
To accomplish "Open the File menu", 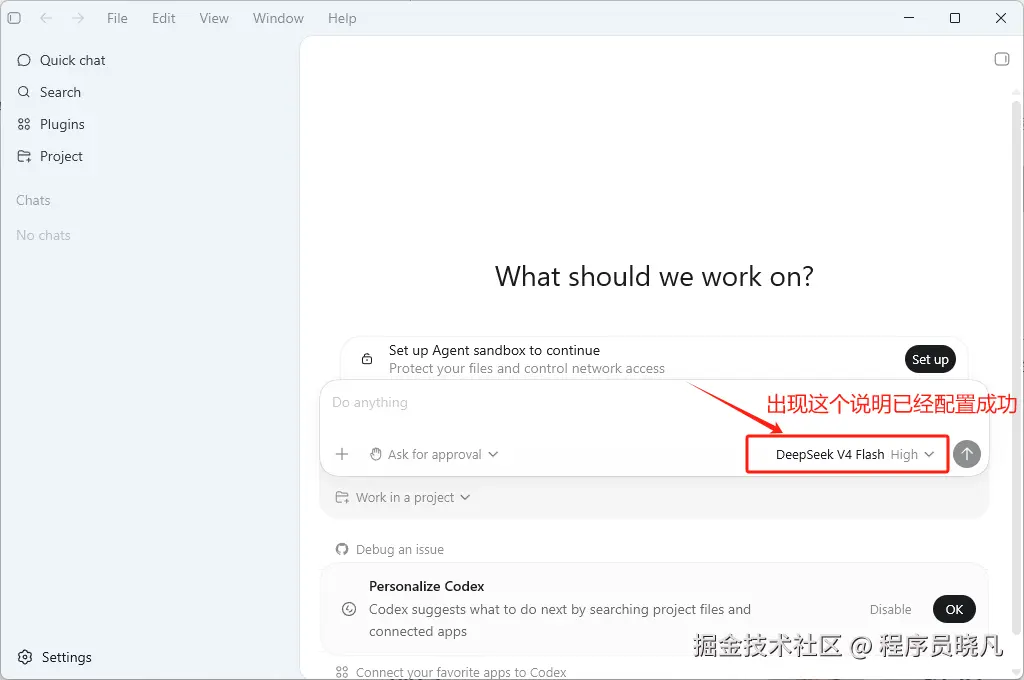I will click(117, 18).
